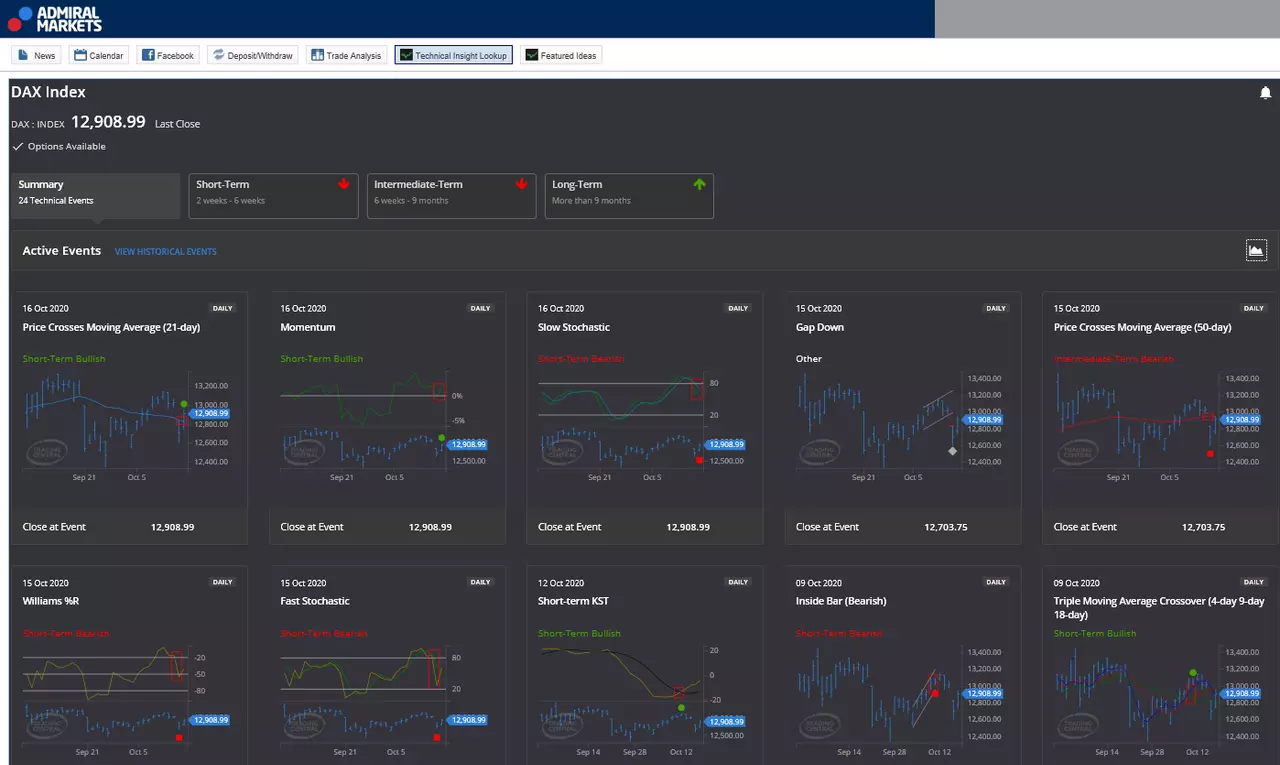Click the 12,908.99 last close price in header
1280x765 pixels.
pos(108,122)
